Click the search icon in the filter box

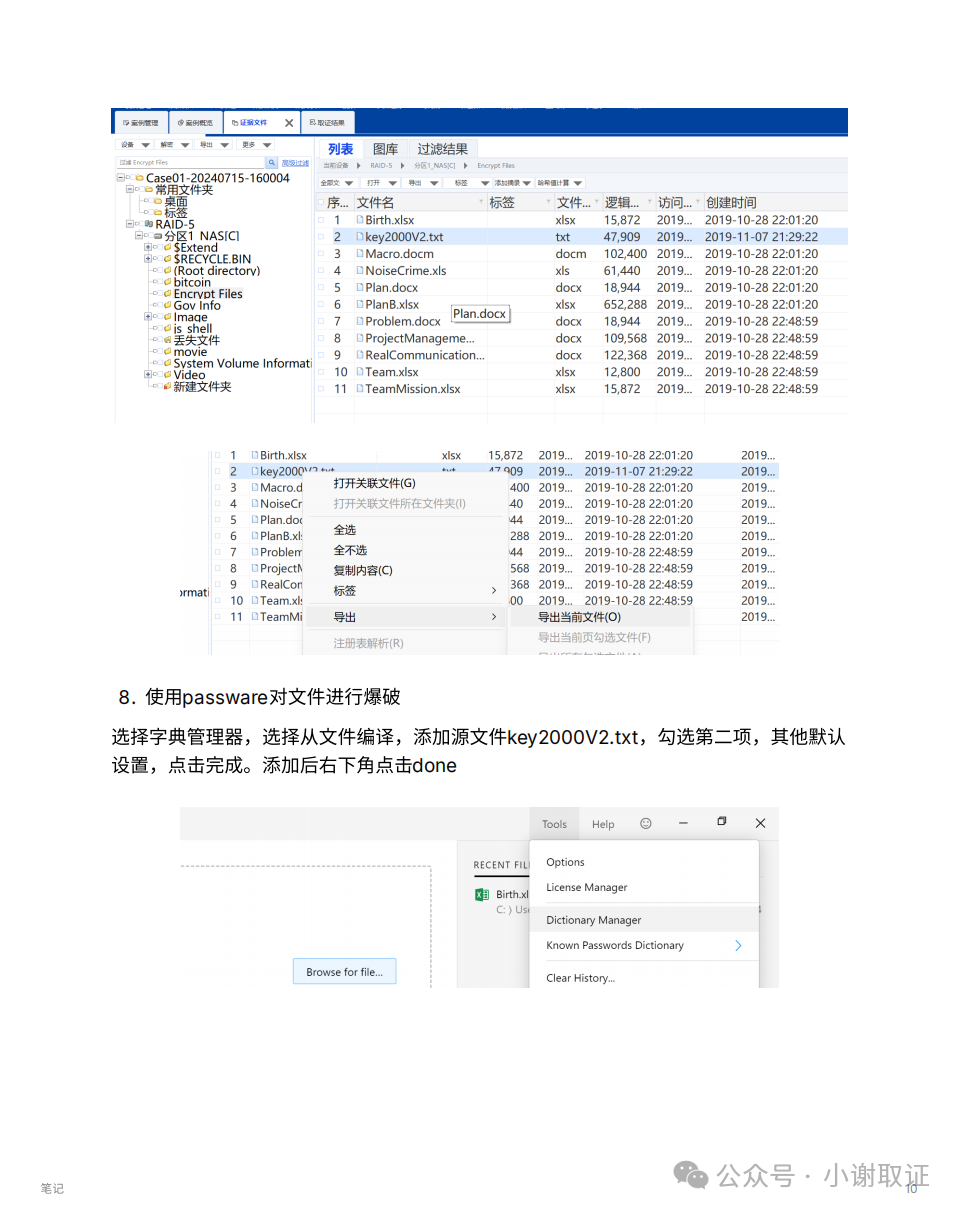(x=272, y=162)
